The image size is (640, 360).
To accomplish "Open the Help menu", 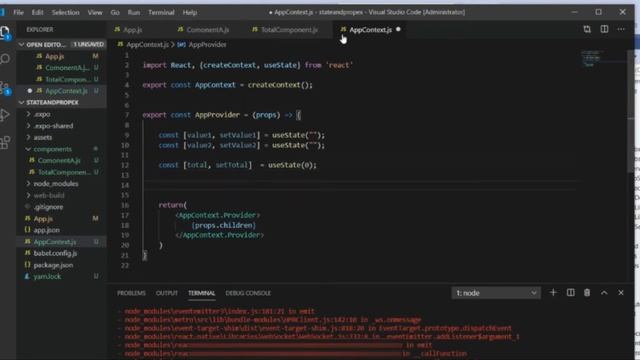I will 190,12.
